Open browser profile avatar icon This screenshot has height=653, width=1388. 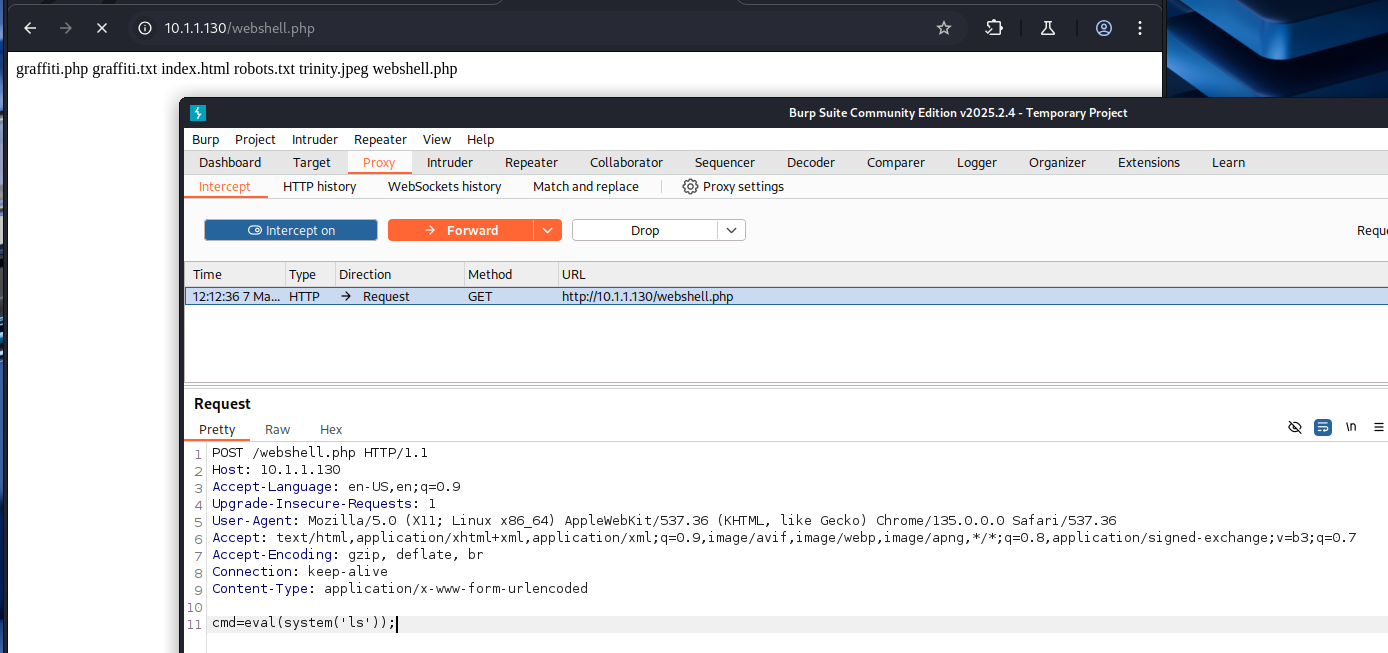pos(1104,28)
